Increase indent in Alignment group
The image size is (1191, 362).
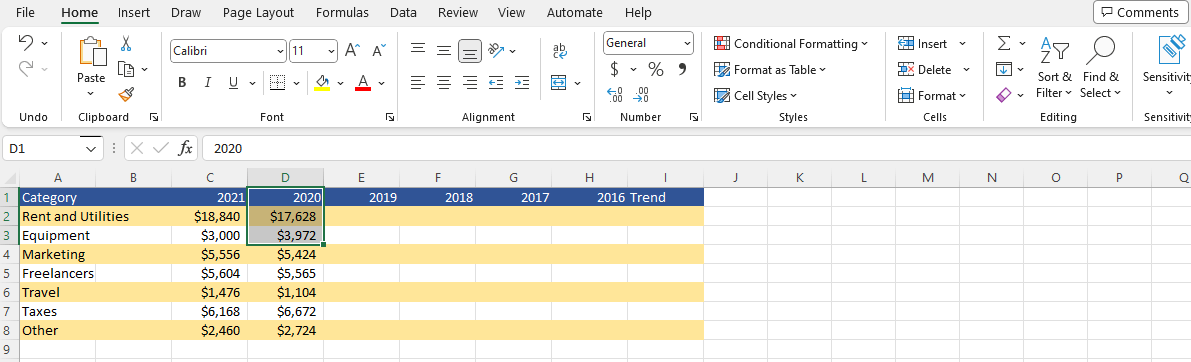click(522, 82)
